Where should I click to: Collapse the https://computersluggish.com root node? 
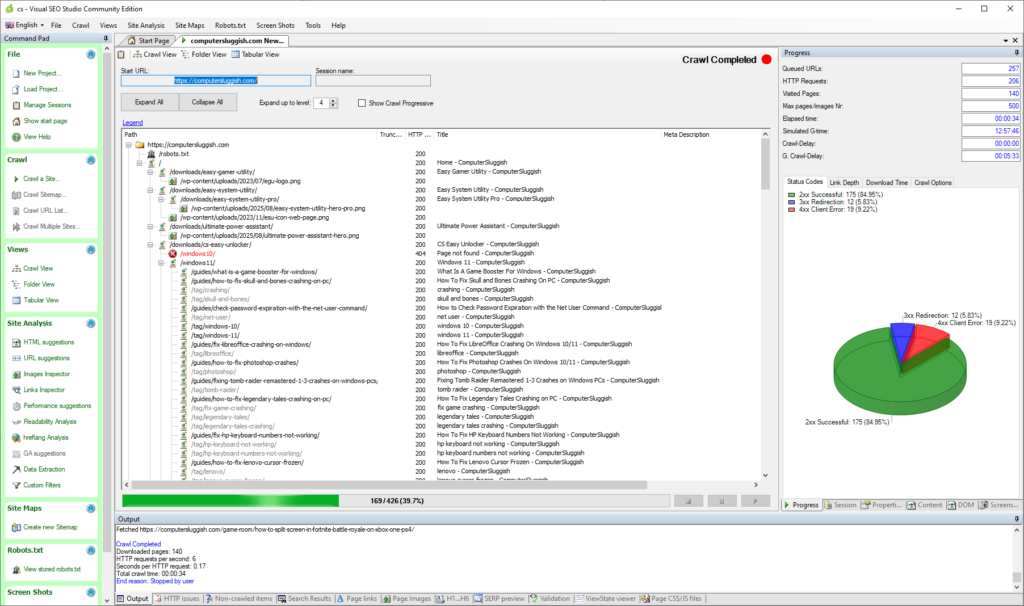[x=129, y=145]
